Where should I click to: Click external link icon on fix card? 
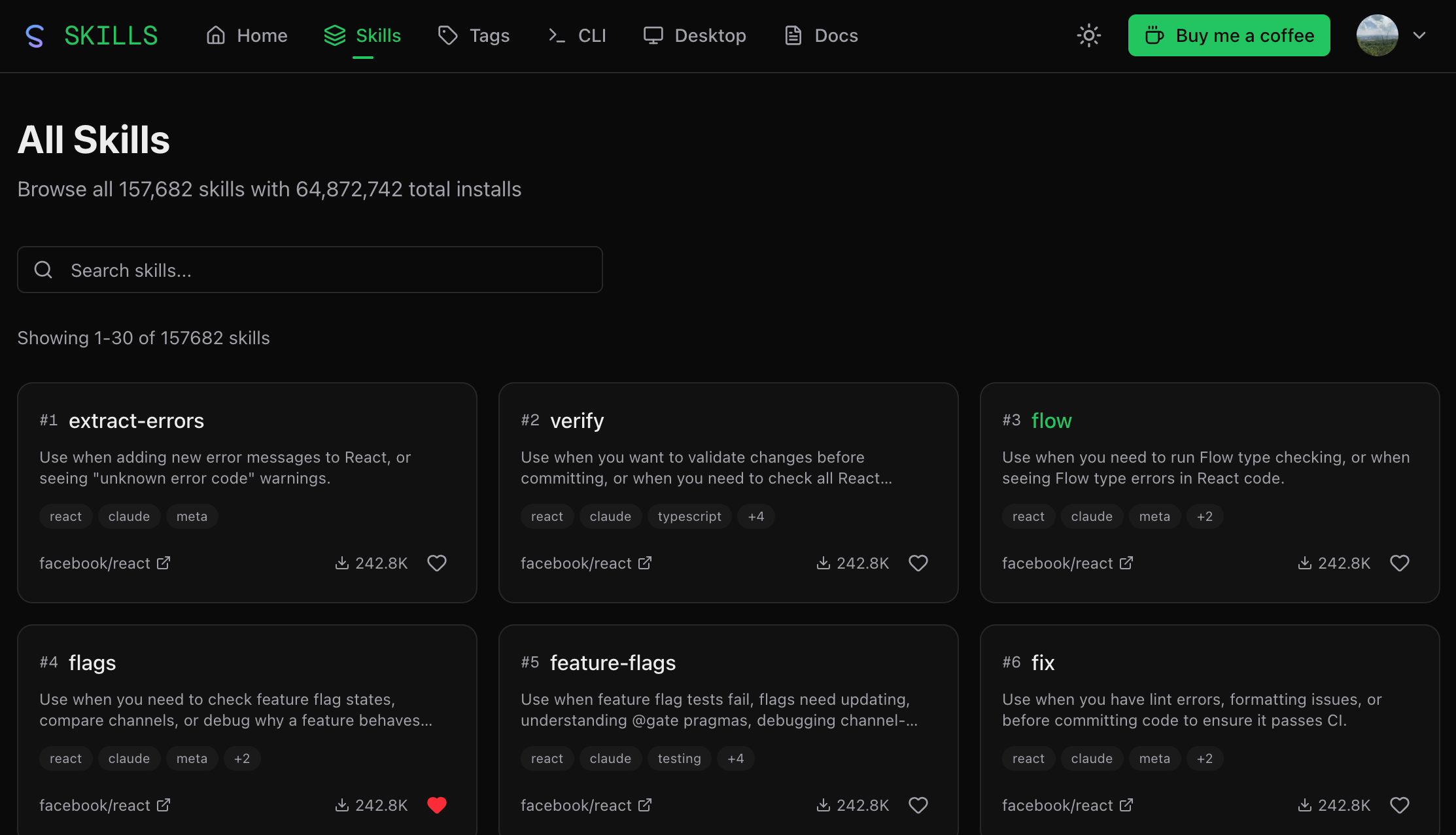tap(1126, 805)
